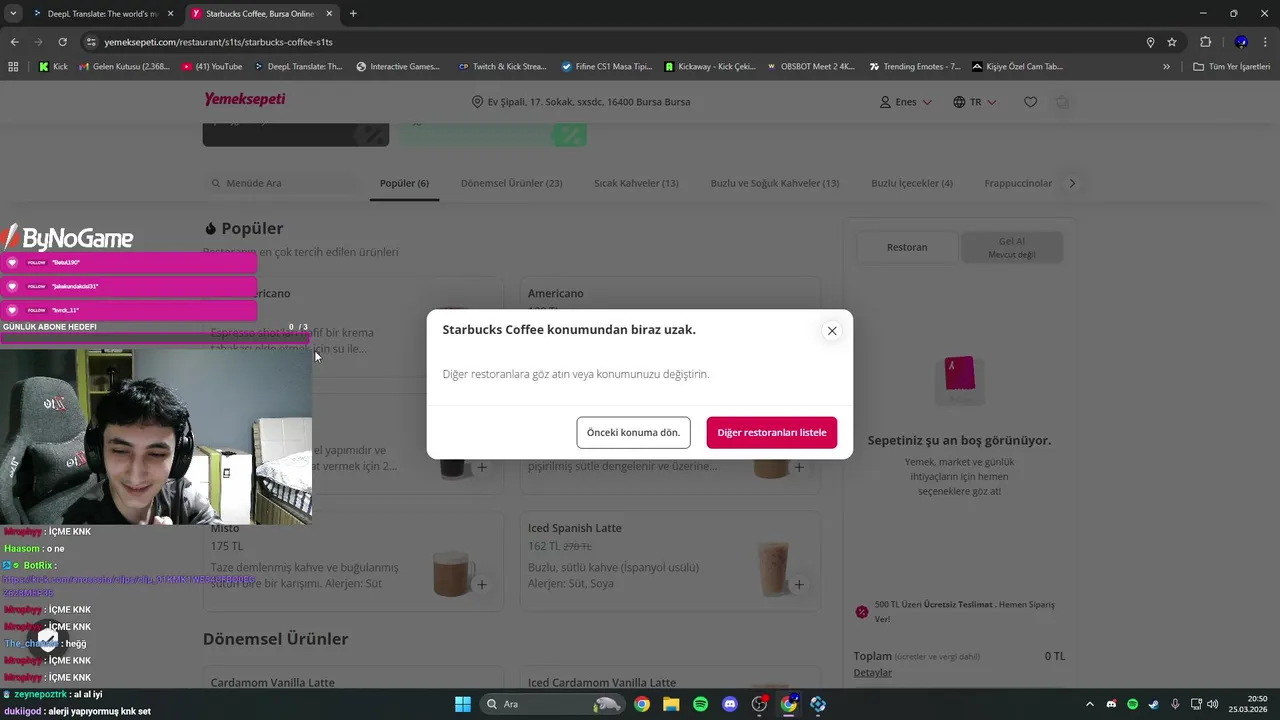Image resolution: width=1280 pixels, height=720 pixels.
Task: Expand the hidden bookmarks overflow chevron
Action: (1166, 67)
